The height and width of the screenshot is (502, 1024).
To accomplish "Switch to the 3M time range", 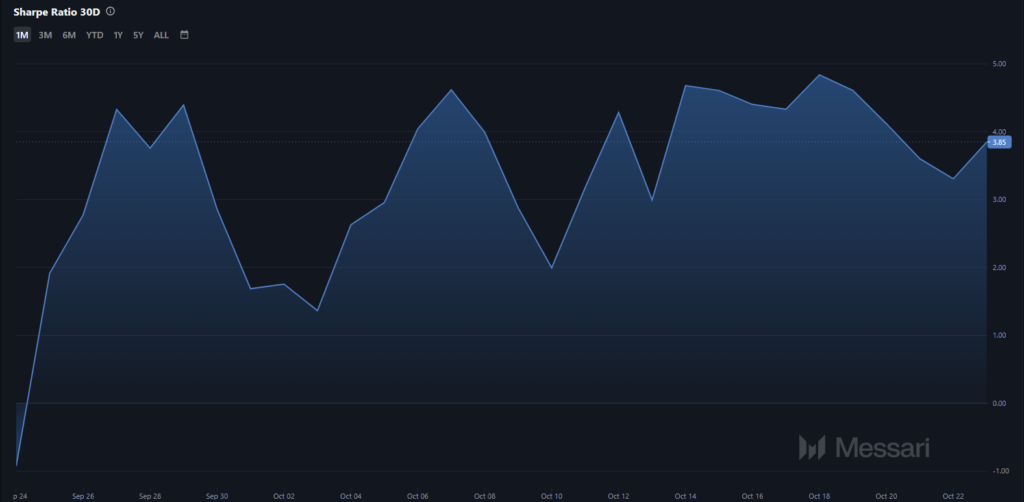I will pyautogui.click(x=45, y=35).
